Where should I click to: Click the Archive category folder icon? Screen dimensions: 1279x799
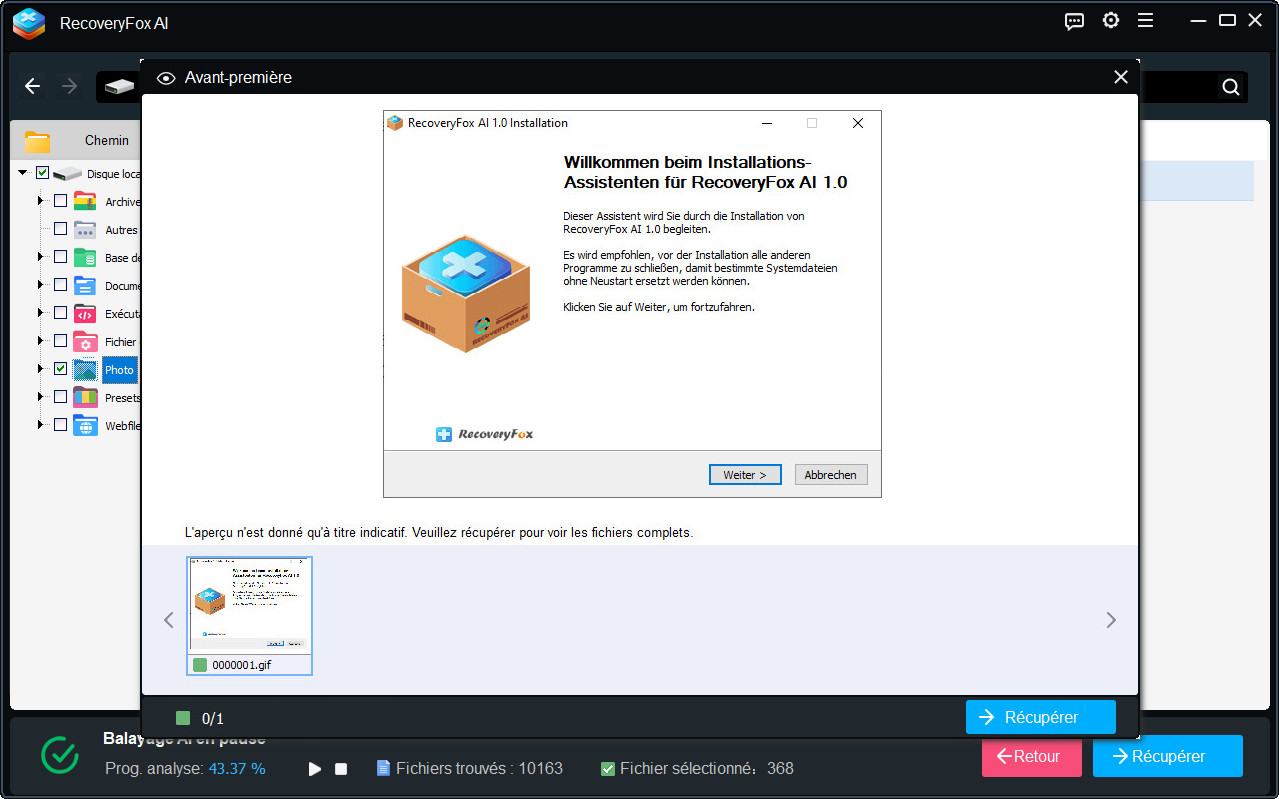point(85,201)
